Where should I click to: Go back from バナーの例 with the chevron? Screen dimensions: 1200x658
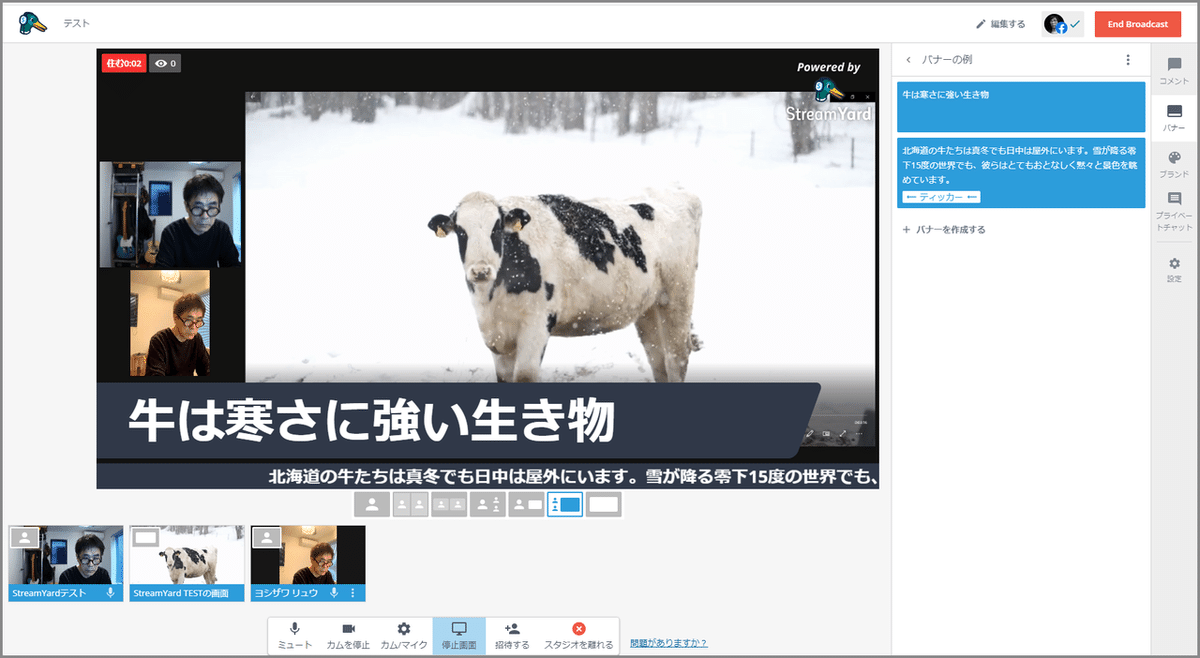pyautogui.click(x=908, y=60)
